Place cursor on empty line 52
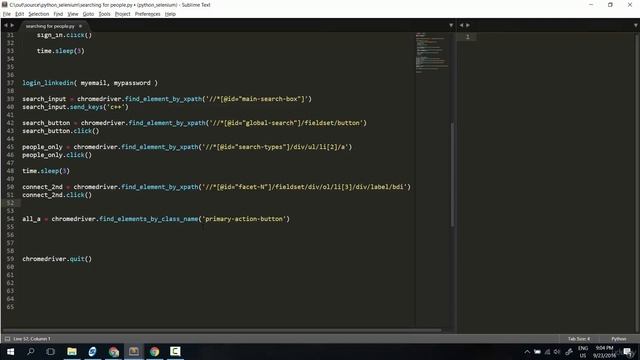The image size is (640, 360). click(x=216, y=203)
